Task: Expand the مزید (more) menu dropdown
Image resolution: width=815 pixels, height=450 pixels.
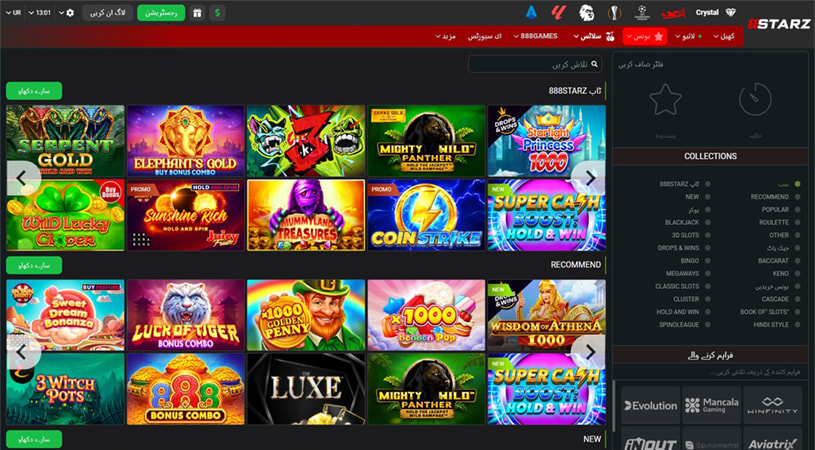Action: pos(445,36)
